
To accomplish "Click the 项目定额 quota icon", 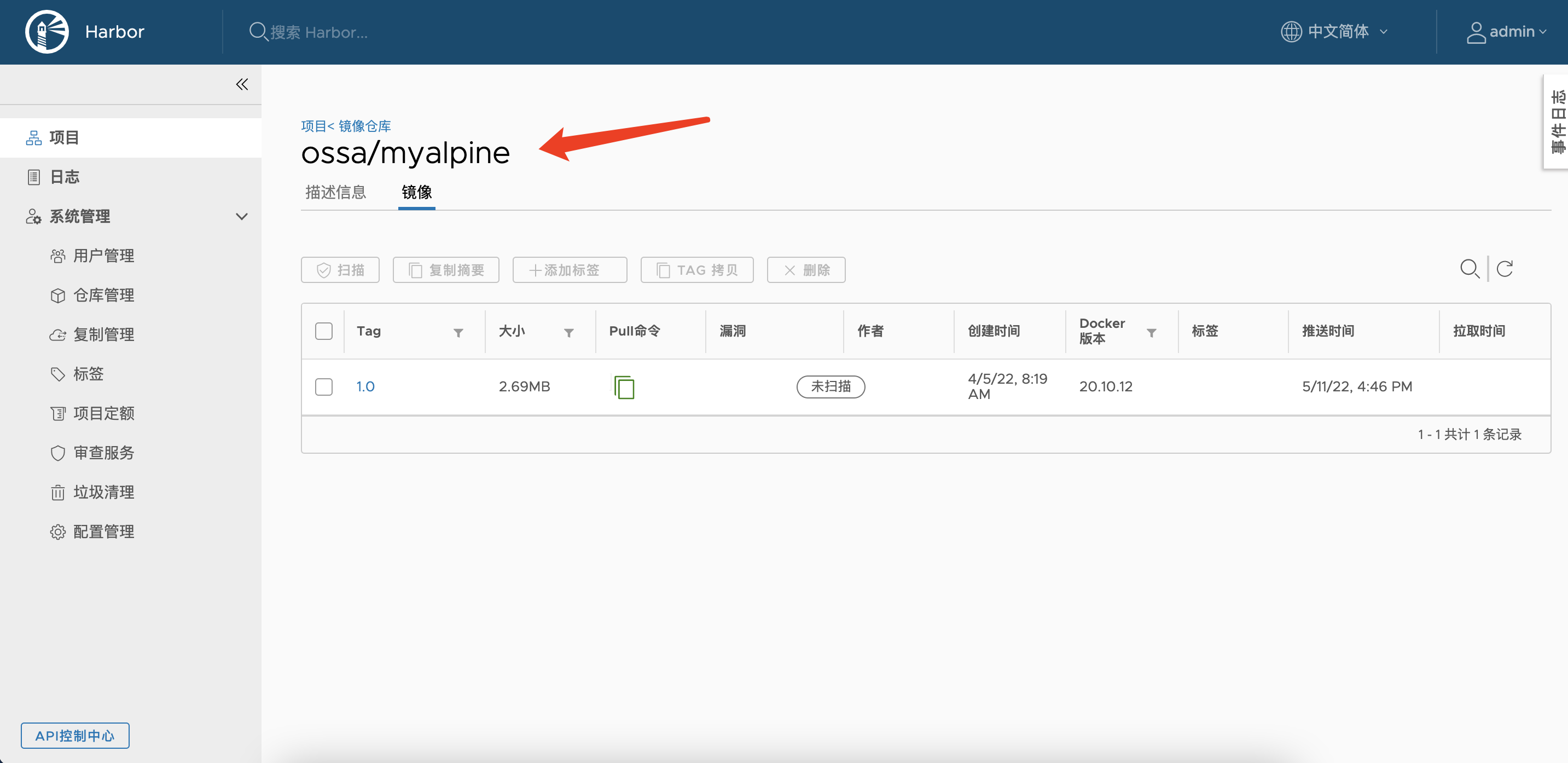I will pos(58,413).
